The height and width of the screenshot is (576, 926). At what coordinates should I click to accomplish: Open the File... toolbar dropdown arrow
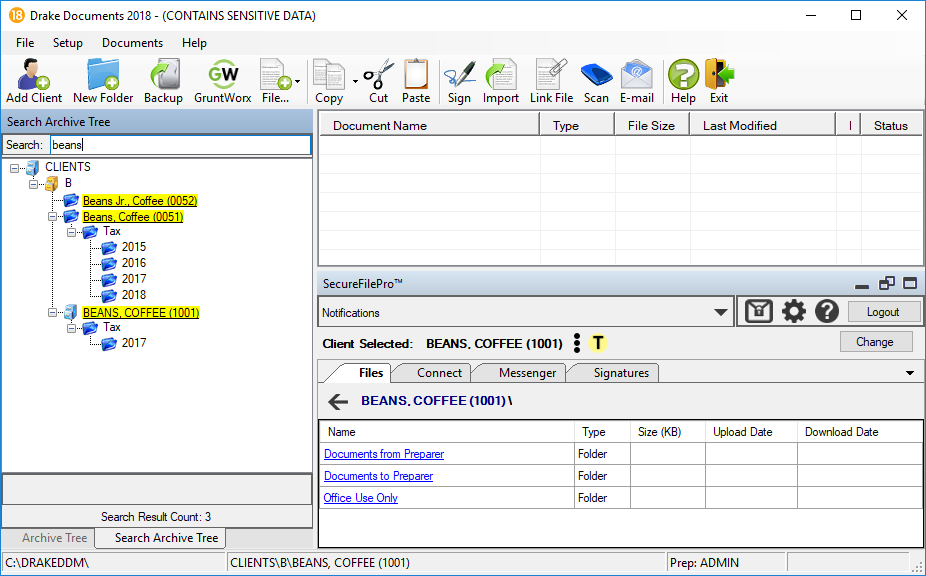click(298, 82)
